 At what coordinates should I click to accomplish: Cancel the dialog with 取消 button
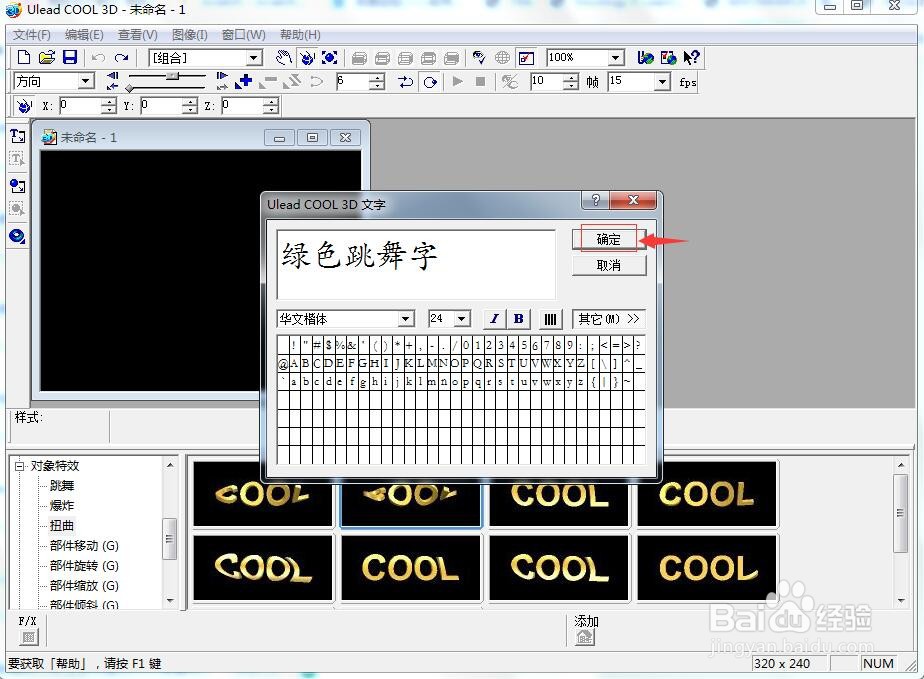tap(609, 265)
